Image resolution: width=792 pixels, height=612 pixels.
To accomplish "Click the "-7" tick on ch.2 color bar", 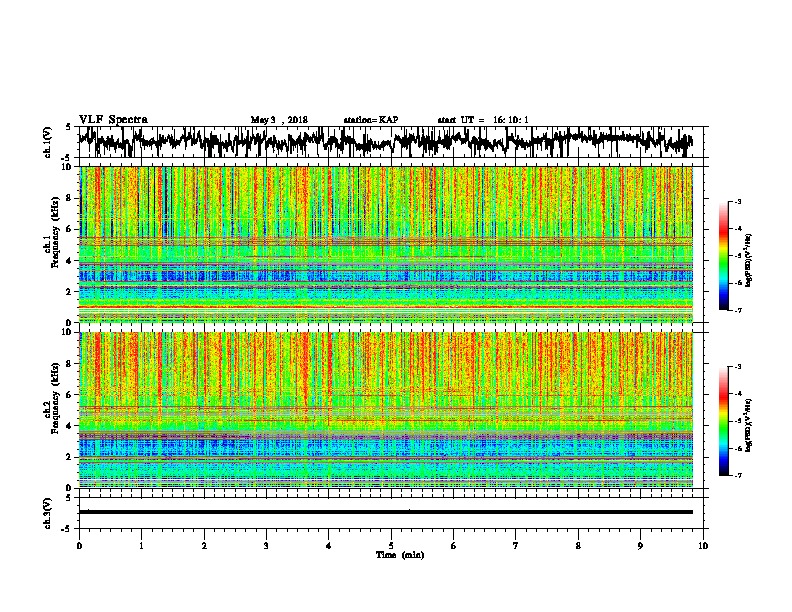I will (x=737, y=475).
